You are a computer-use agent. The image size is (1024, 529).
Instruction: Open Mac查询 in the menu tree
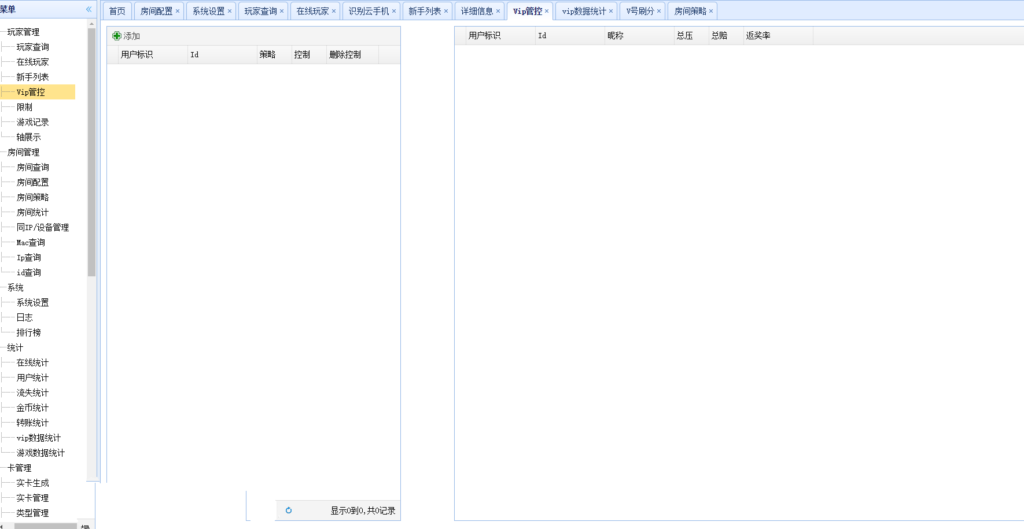(x=31, y=242)
